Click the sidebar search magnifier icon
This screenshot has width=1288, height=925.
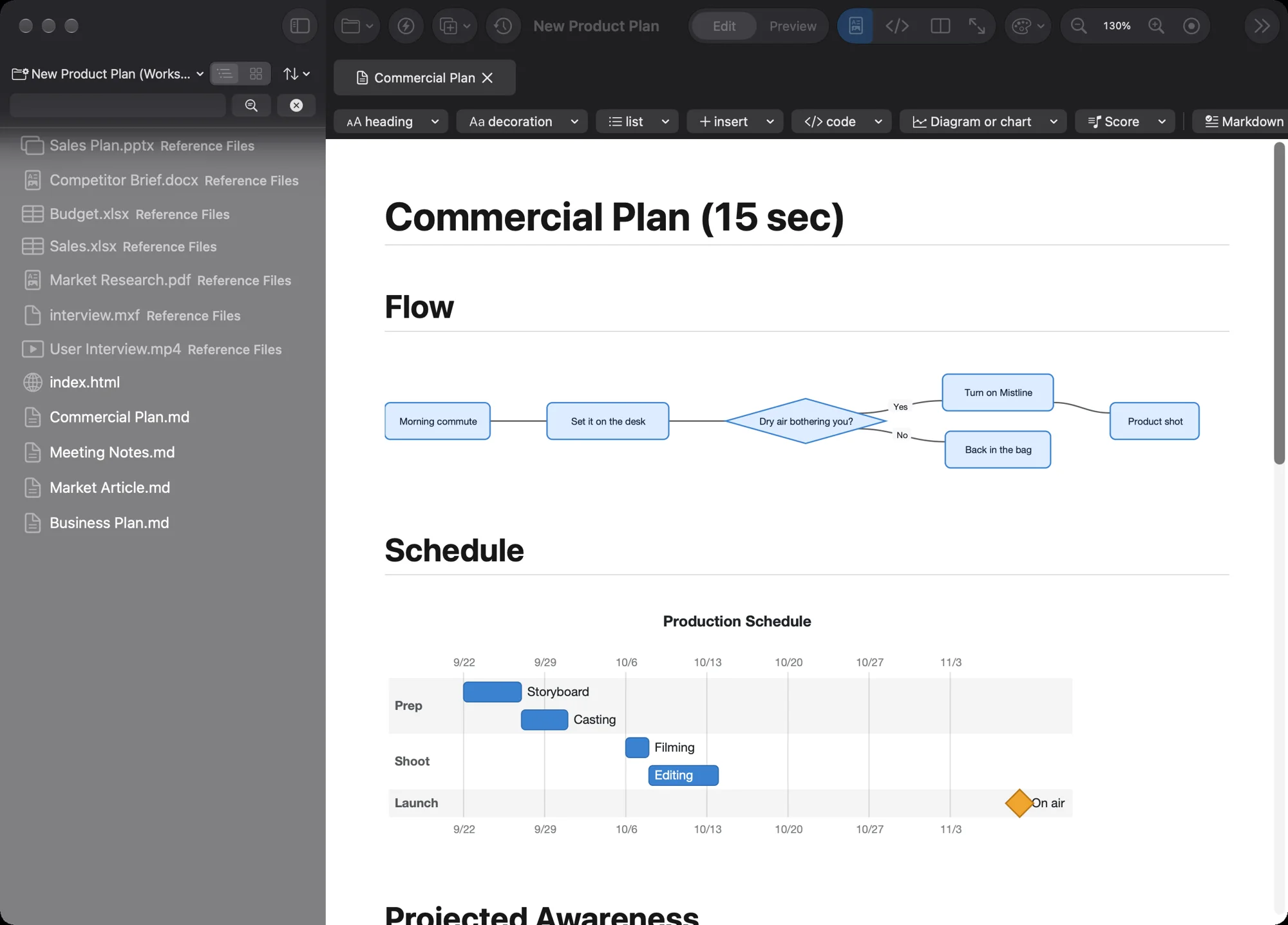251,105
